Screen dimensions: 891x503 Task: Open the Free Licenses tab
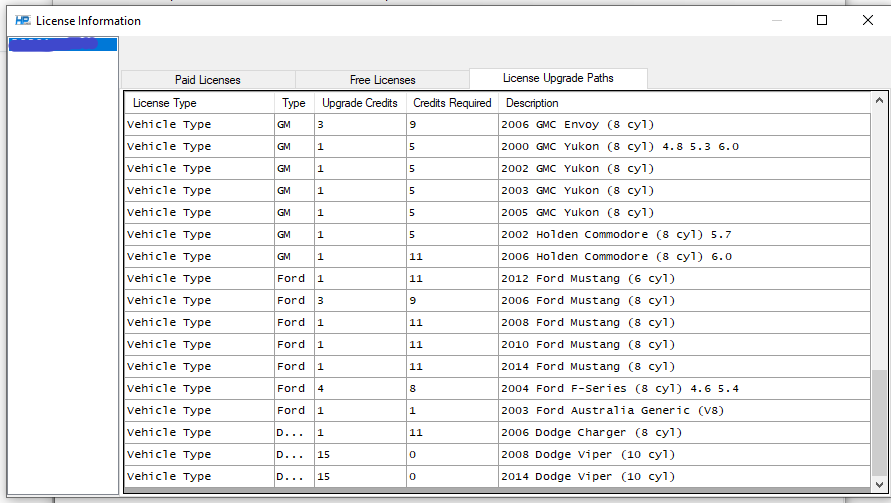pos(382,80)
